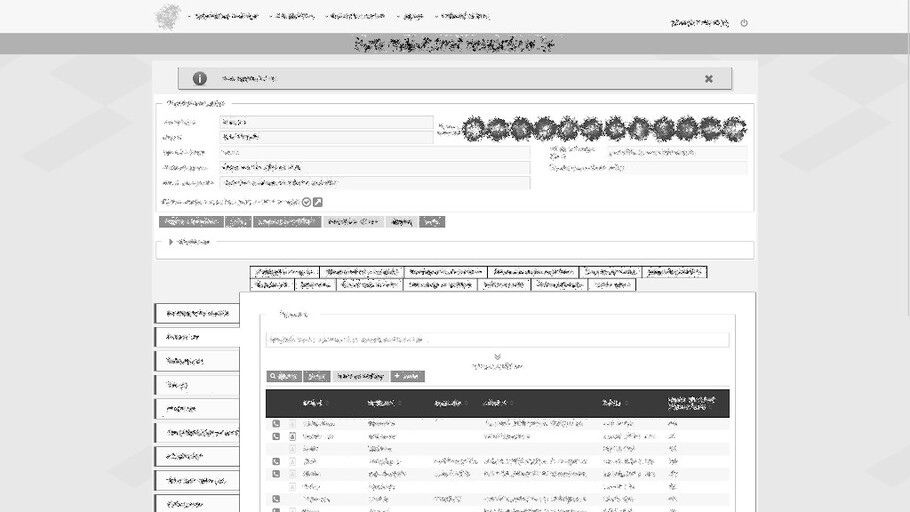Click the power logout icon at top right

point(744,23)
